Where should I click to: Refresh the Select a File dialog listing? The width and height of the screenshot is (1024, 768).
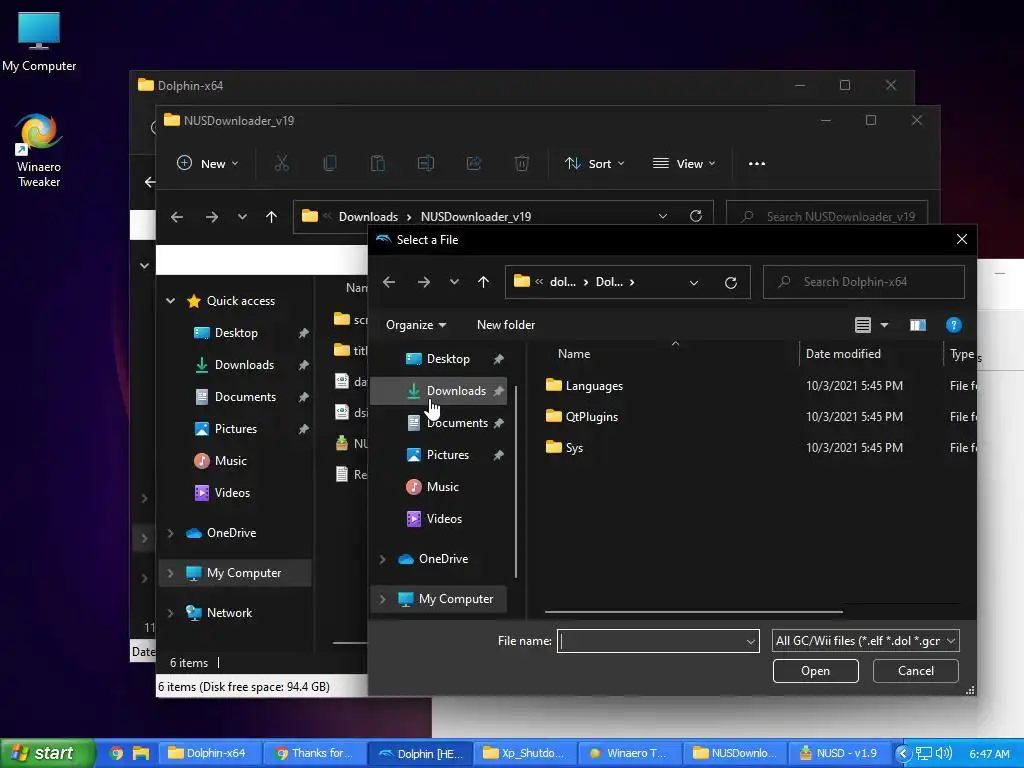pos(731,282)
